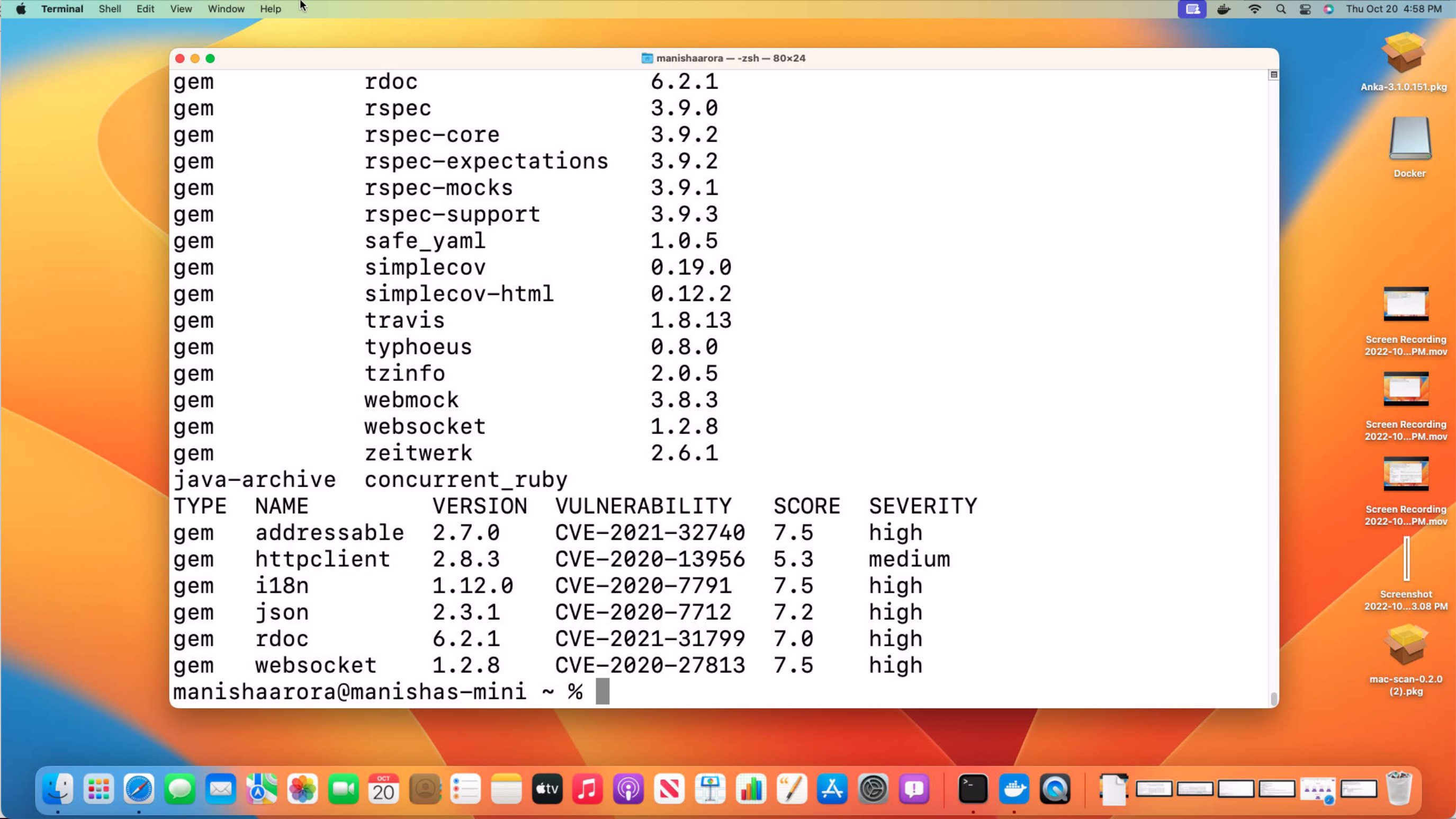Launch QuickTime Player from the Dock

coord(1055,789)
